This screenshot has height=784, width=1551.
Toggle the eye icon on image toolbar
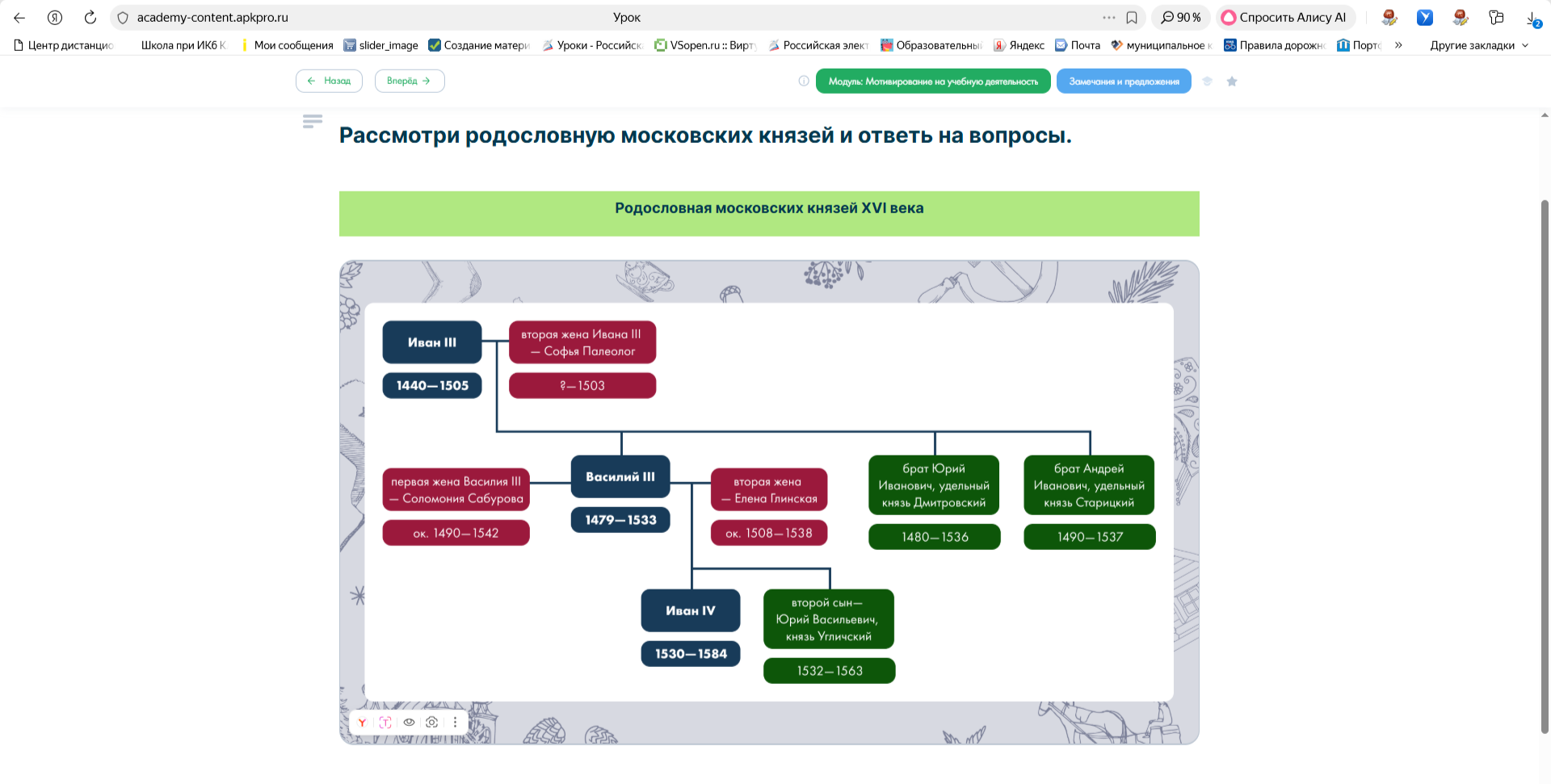point(409,723)
